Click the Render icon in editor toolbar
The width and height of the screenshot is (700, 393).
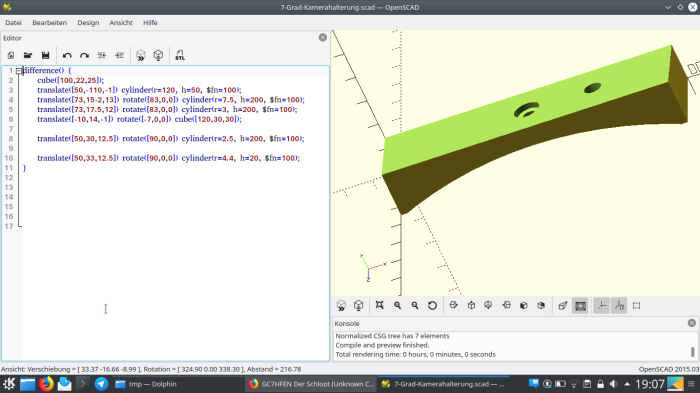(x=158, y=55)
